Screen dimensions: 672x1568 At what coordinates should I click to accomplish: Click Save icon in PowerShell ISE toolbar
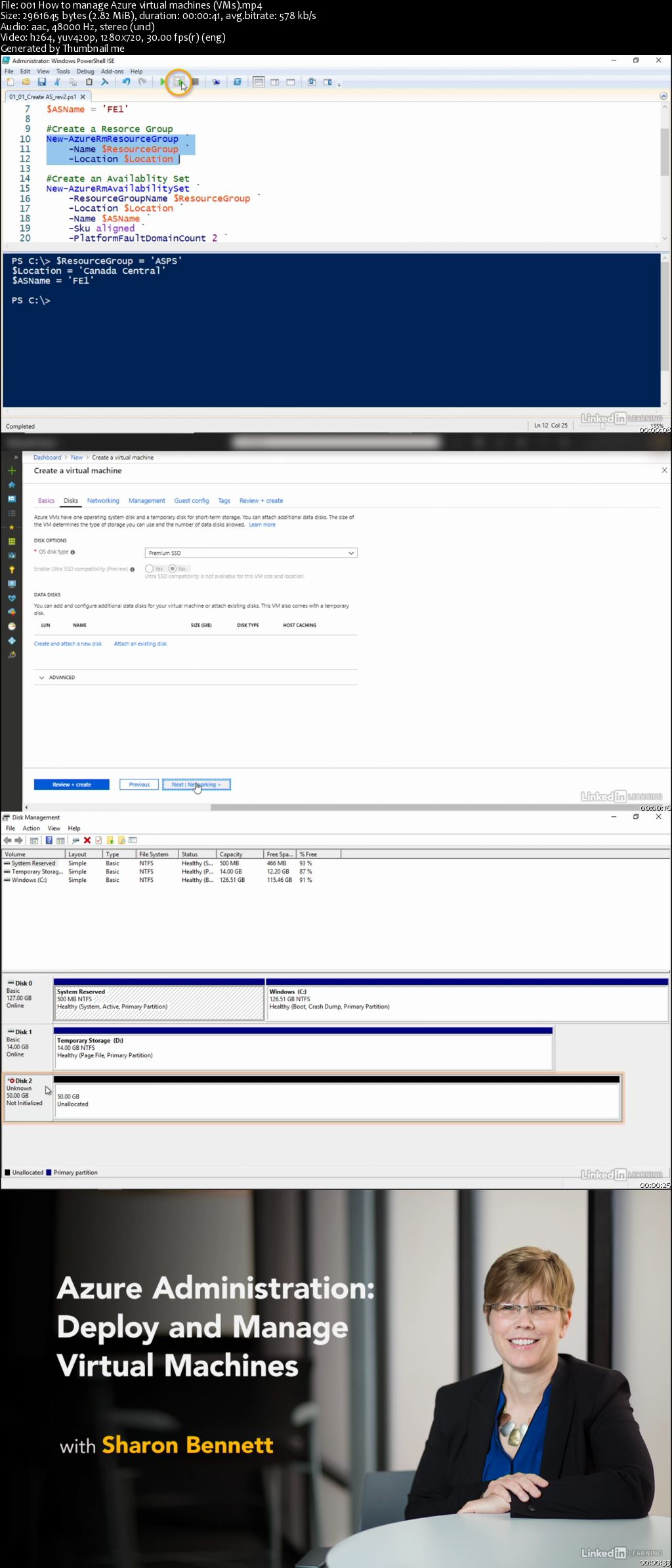click(42, 82)
